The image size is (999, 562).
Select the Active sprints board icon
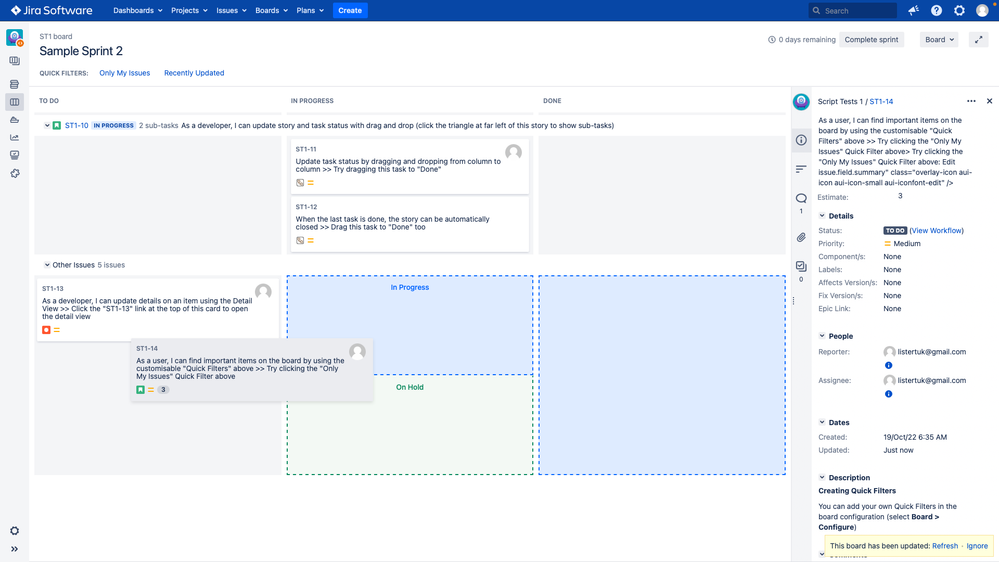point(14,102)
